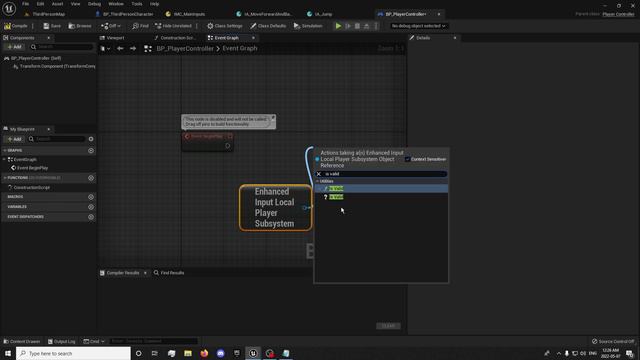Viewport: 640px width, 360px height.
Task: Open the debug object selector dropdown
Action: 418,26
